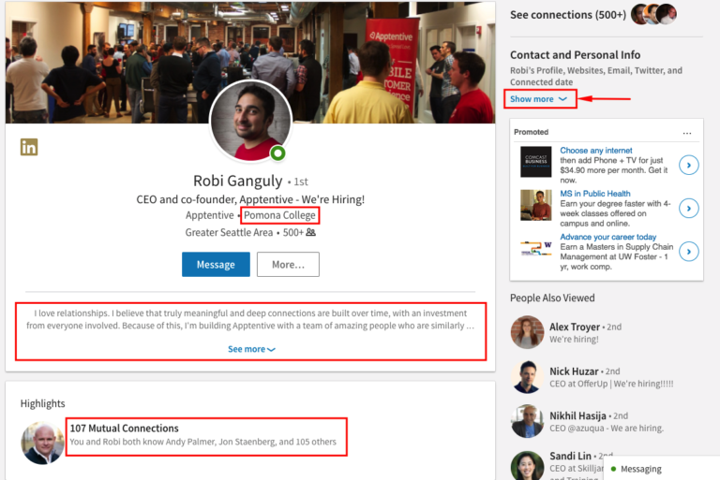Open Advance your career today ad link
The height and width of the screenshot is (480, 720).
(608, 237)
